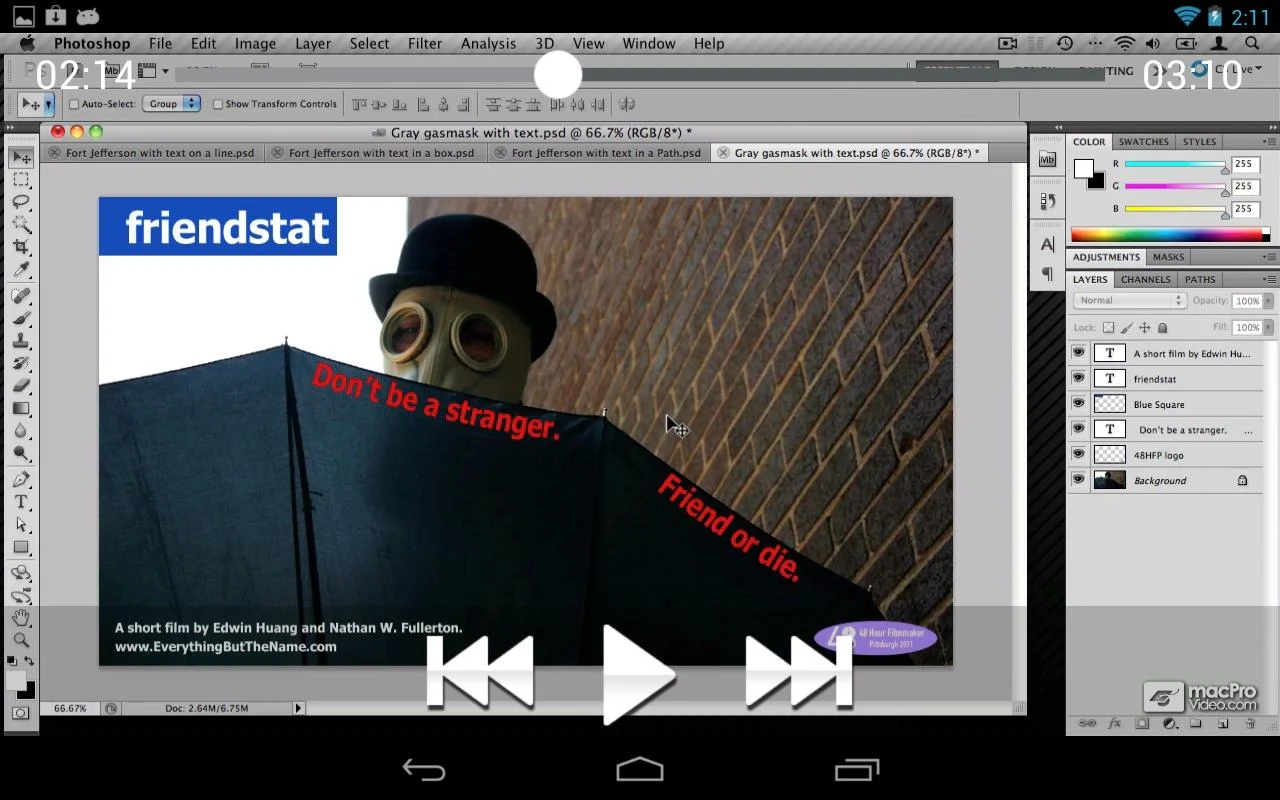
Task: Select the Move tool in the toolbox
Action: coord(21,158)
